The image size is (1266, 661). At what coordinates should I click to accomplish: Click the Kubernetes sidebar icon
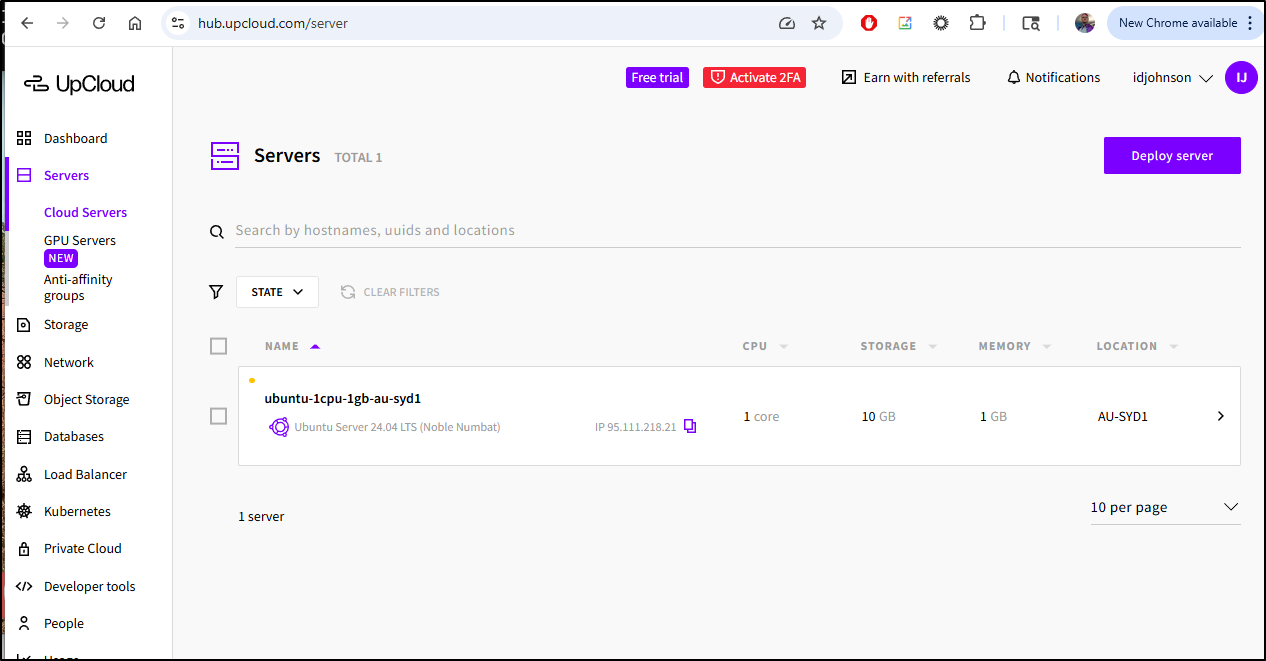(25, 512)
